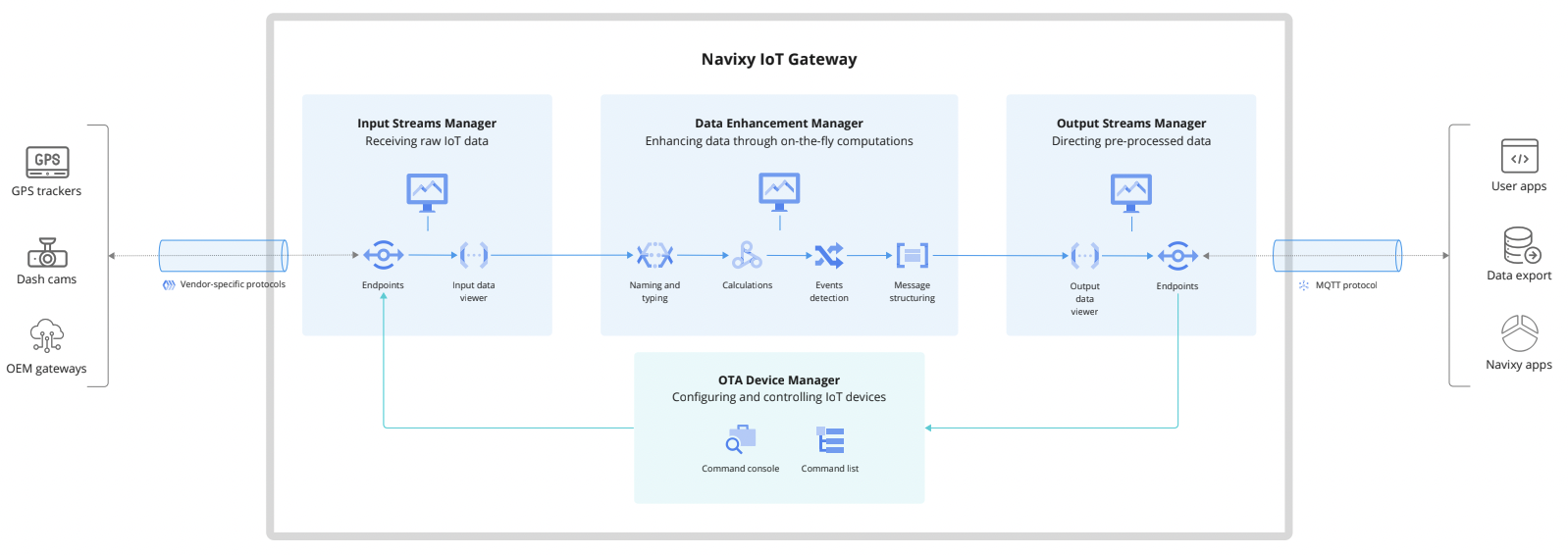Click the Dash cams camera icon

click(47, 253)
